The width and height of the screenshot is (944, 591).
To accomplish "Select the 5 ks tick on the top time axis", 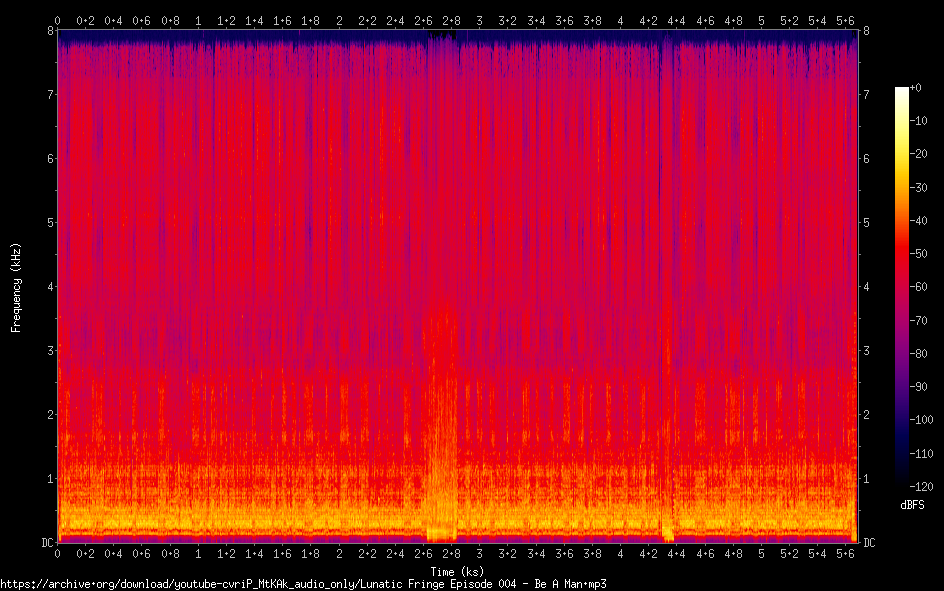I will pyautogui.click(x=761, y=20).
